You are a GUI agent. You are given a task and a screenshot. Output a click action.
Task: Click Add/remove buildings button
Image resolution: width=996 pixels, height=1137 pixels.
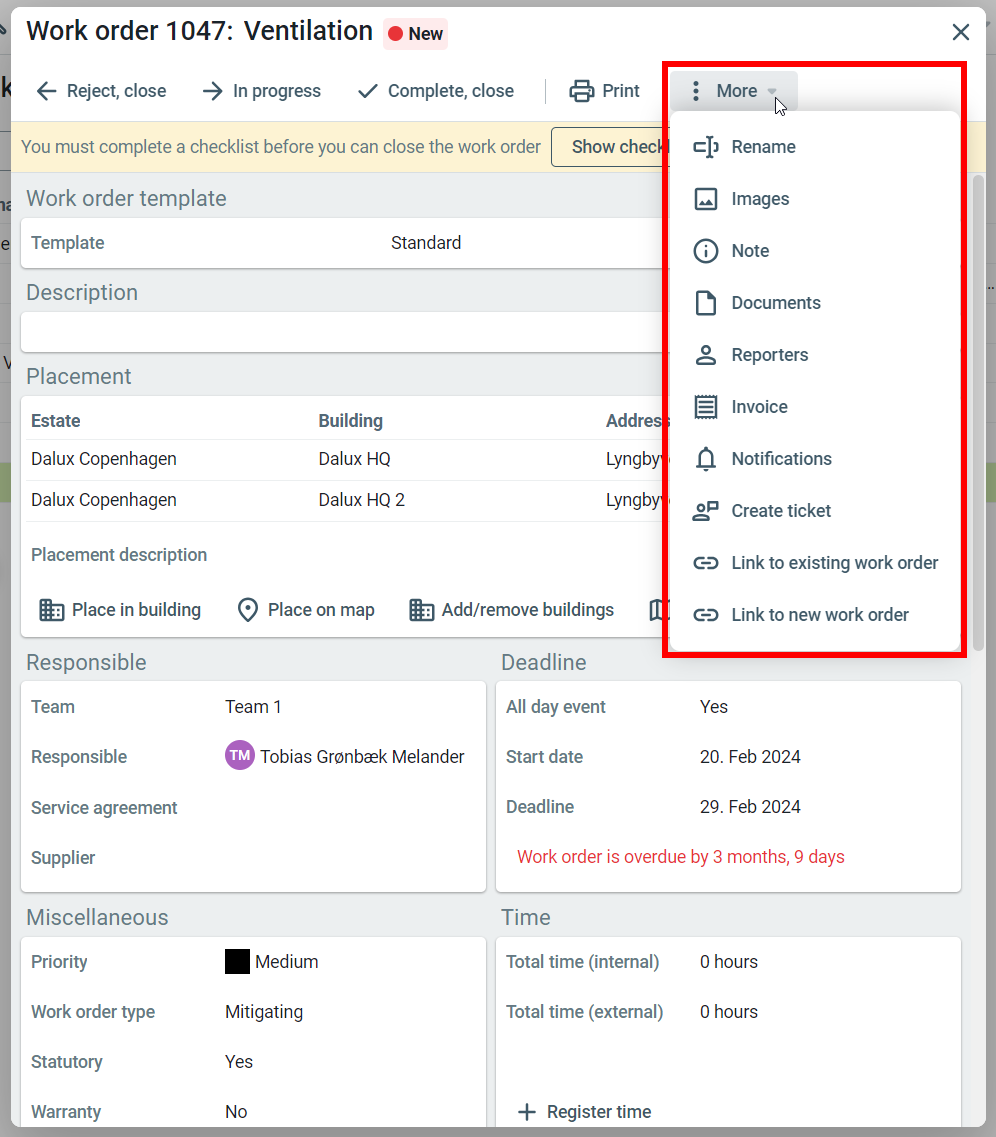point(511,610)
